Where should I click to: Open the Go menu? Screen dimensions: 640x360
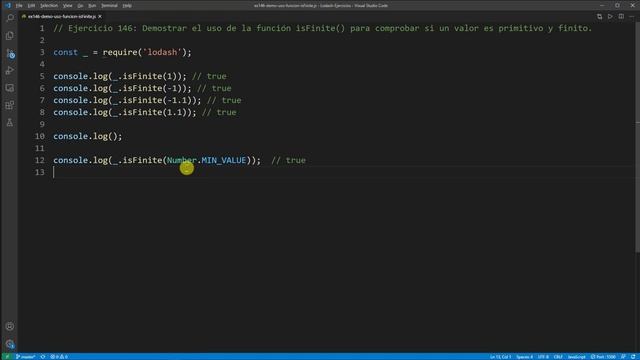pyautogui.click(x=80, y=5)
